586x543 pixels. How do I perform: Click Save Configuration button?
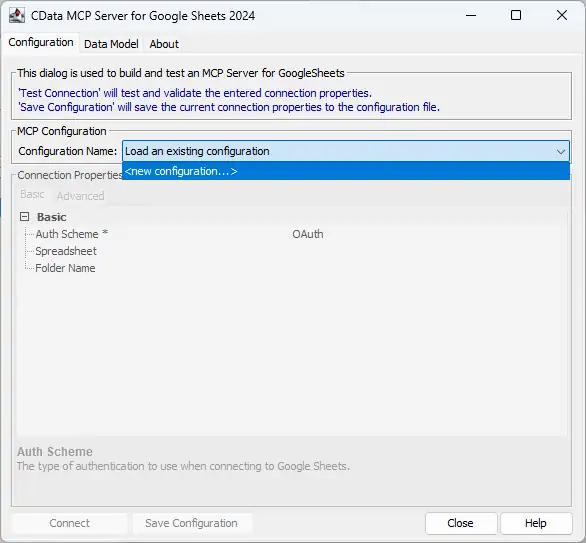point(191,523)
